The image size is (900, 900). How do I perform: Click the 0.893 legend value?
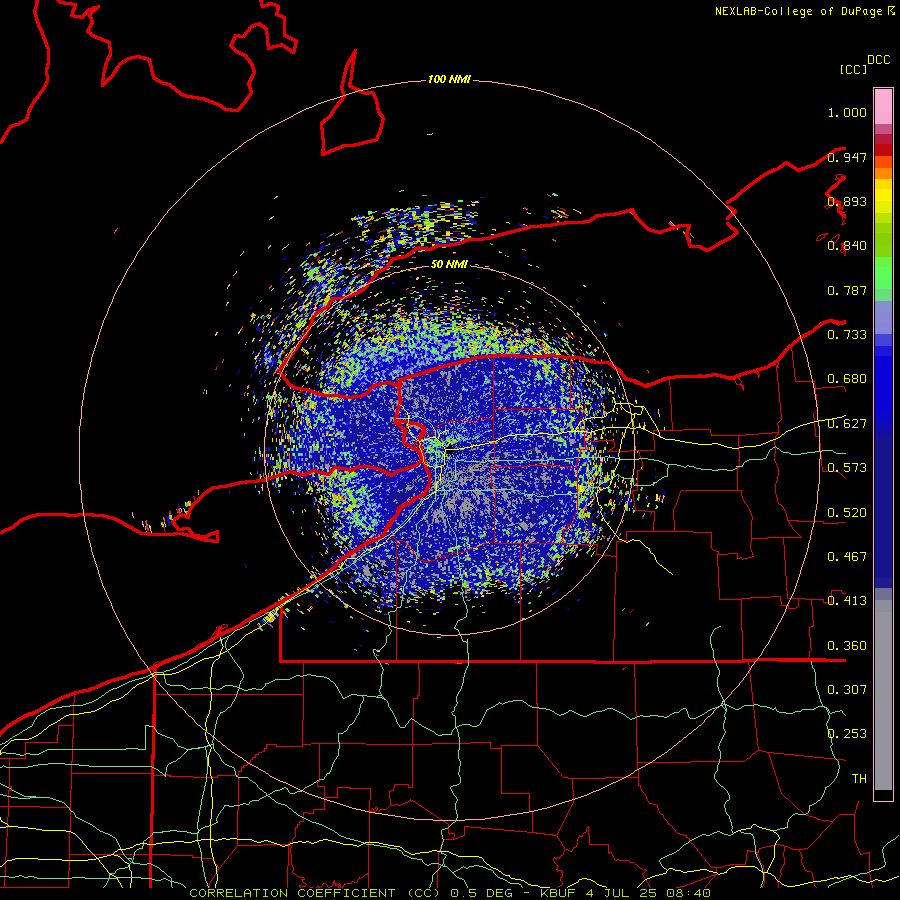(x=847, y=201)
